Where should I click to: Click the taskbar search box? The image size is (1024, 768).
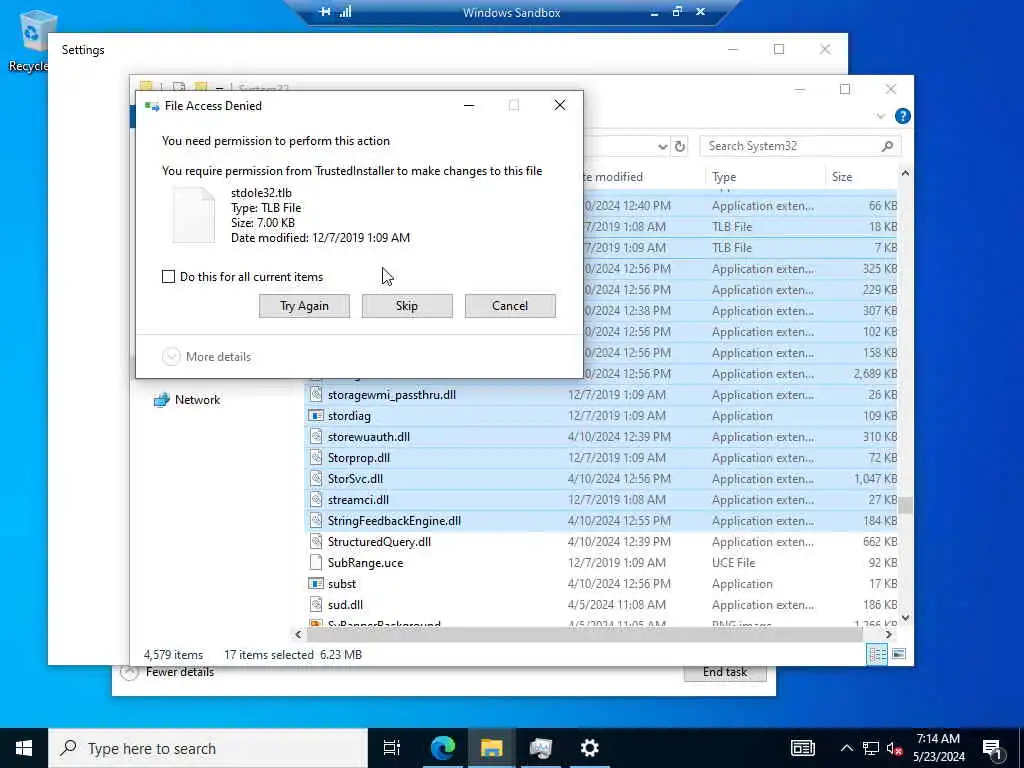click(x=208, y=748)
